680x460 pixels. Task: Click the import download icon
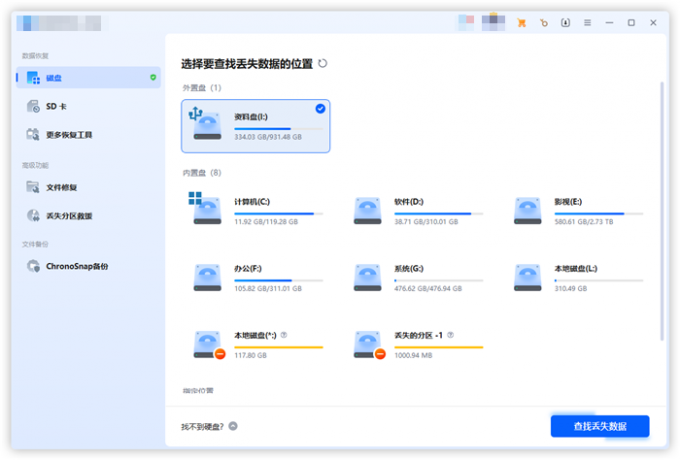[566, 23]
